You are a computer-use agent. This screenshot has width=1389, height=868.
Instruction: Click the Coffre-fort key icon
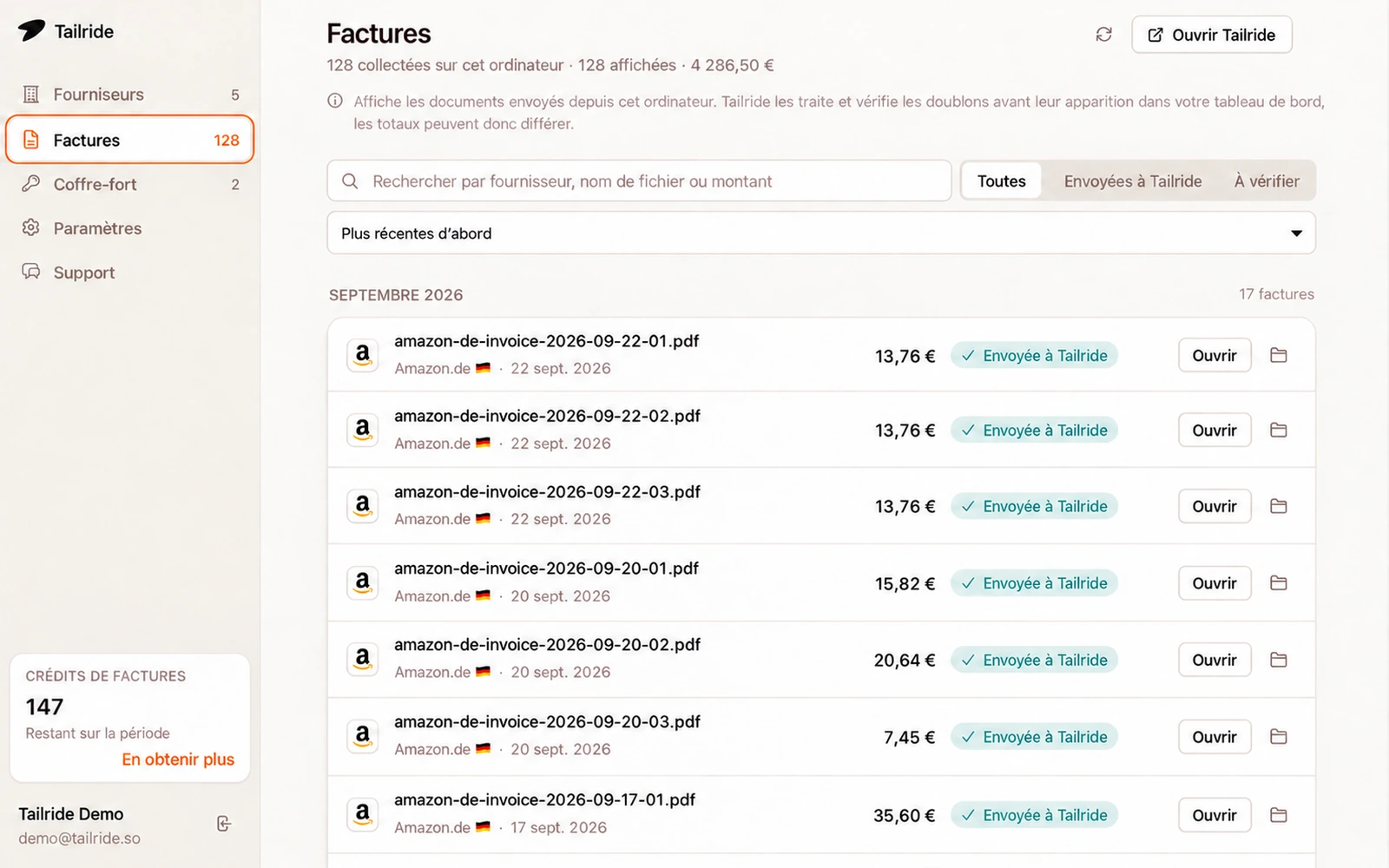tap(31, 183)
